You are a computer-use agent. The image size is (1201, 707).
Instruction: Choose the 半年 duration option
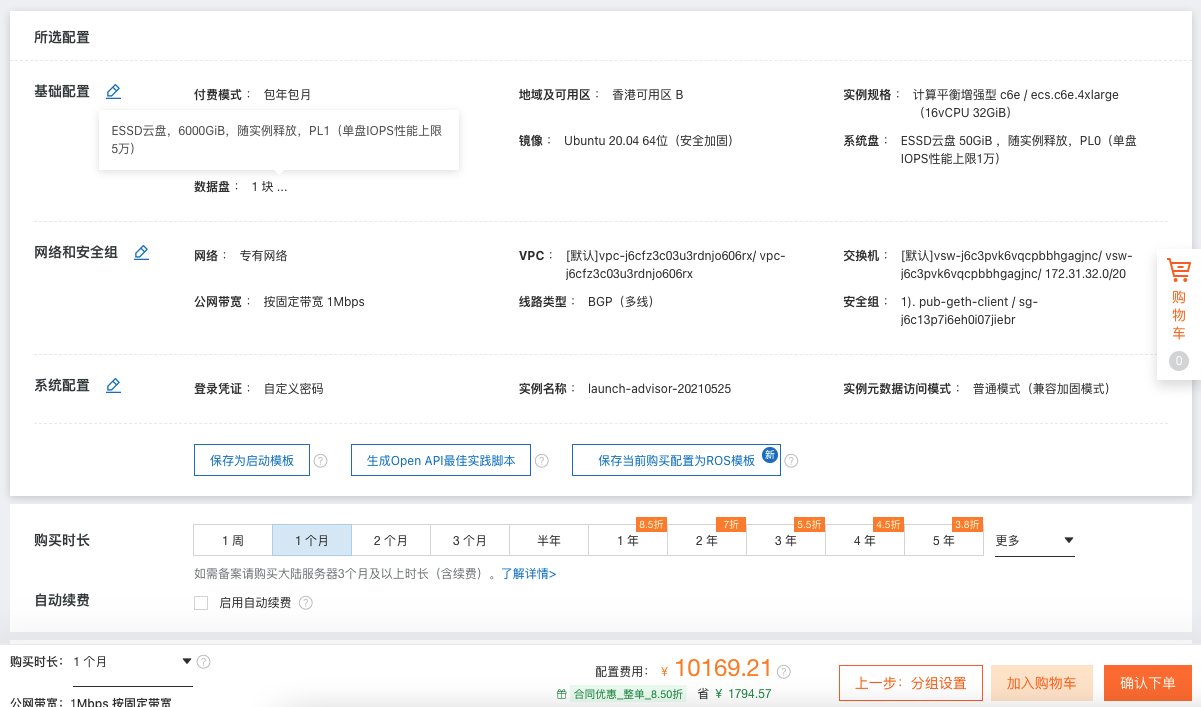[x=549, y=541]
